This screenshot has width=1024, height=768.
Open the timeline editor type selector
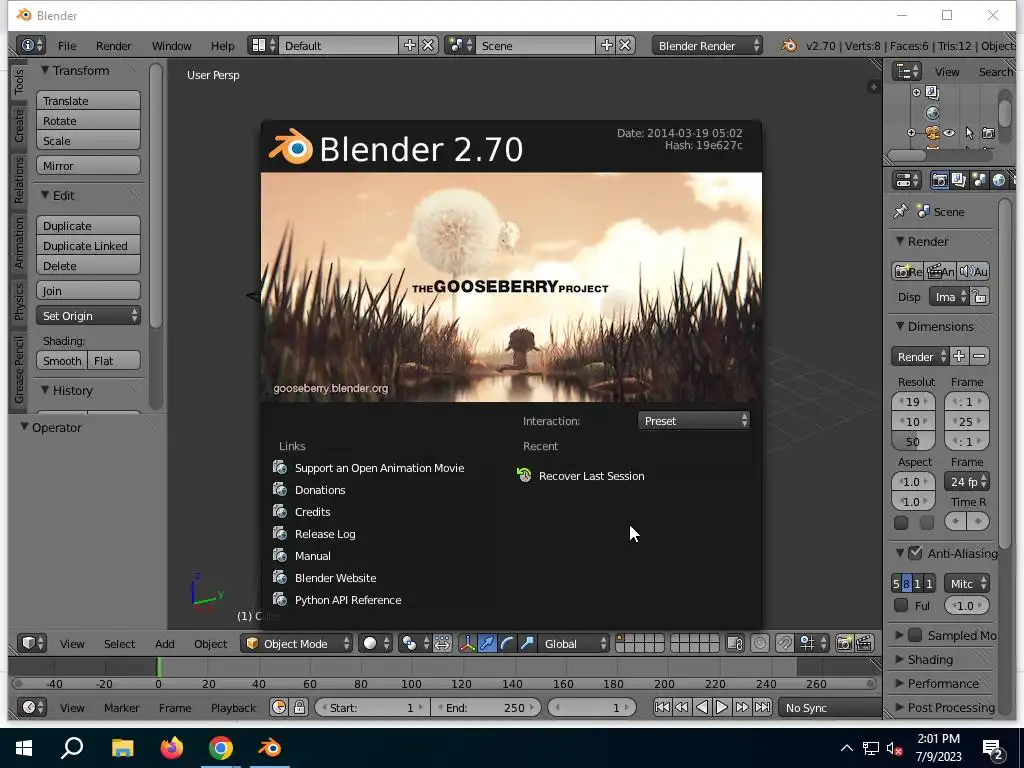pos(31,707)
